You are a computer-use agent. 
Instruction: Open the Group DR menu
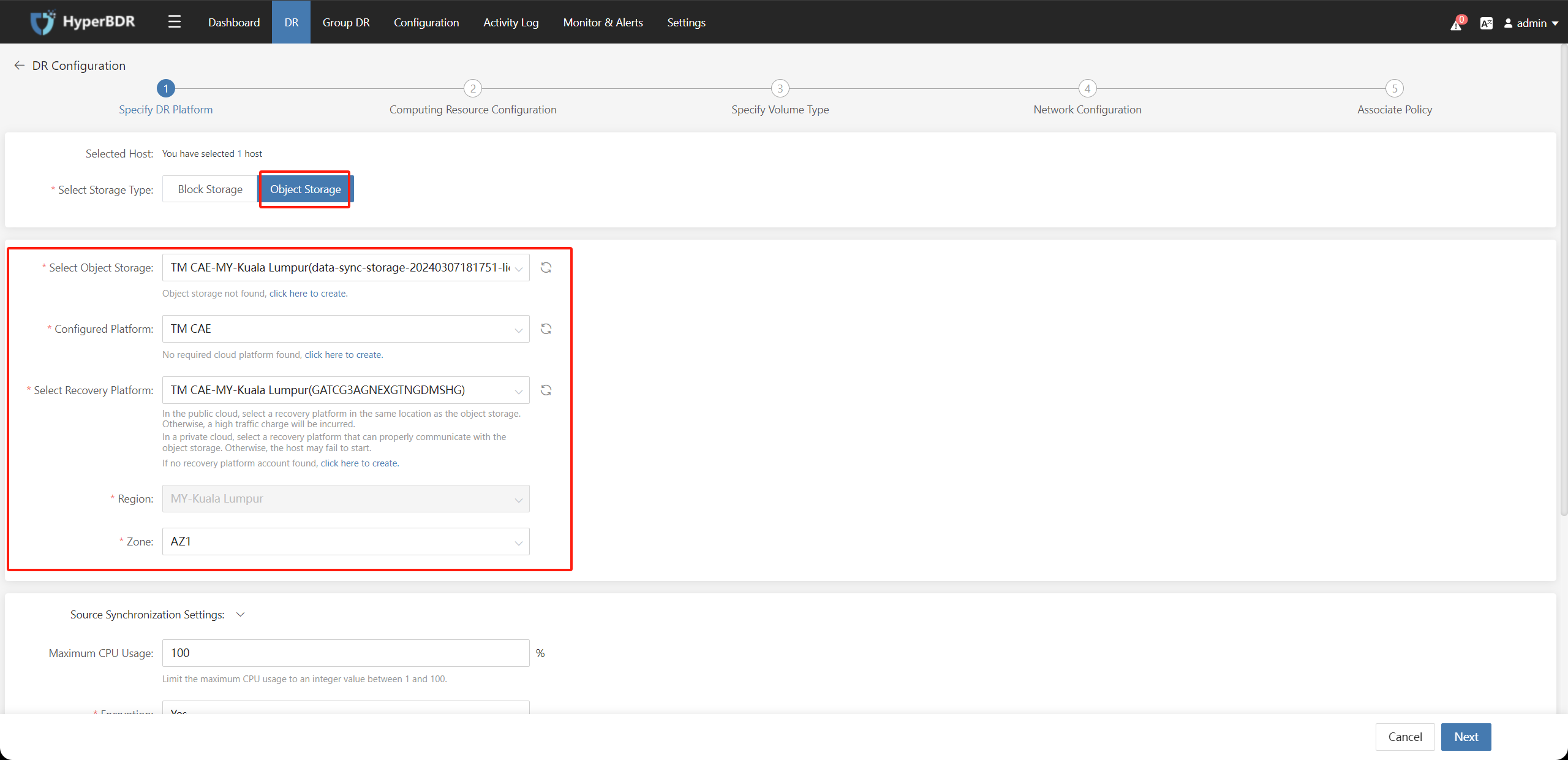tap(346, 22)
